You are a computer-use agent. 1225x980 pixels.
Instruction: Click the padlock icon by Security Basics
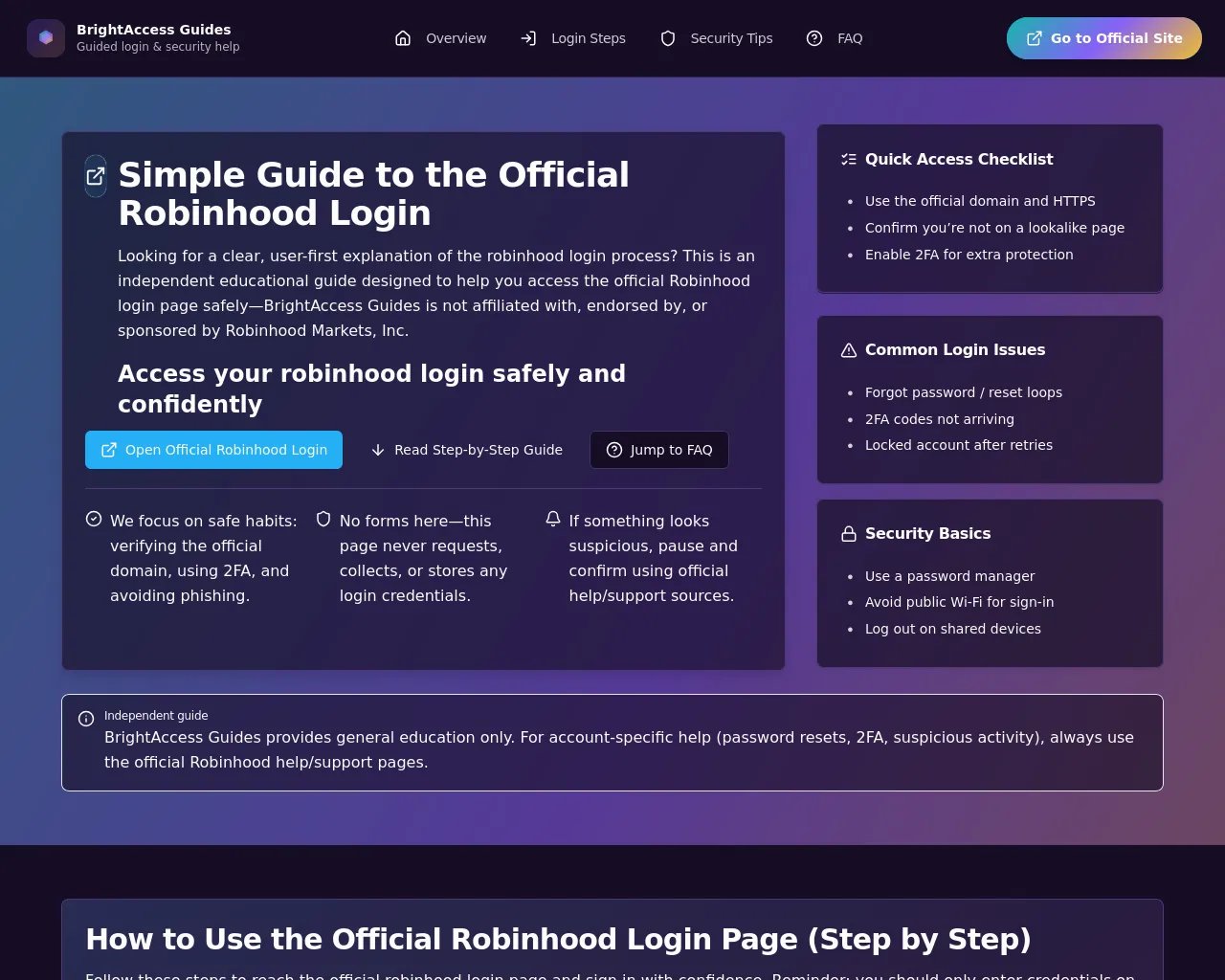tap(849, 534)
